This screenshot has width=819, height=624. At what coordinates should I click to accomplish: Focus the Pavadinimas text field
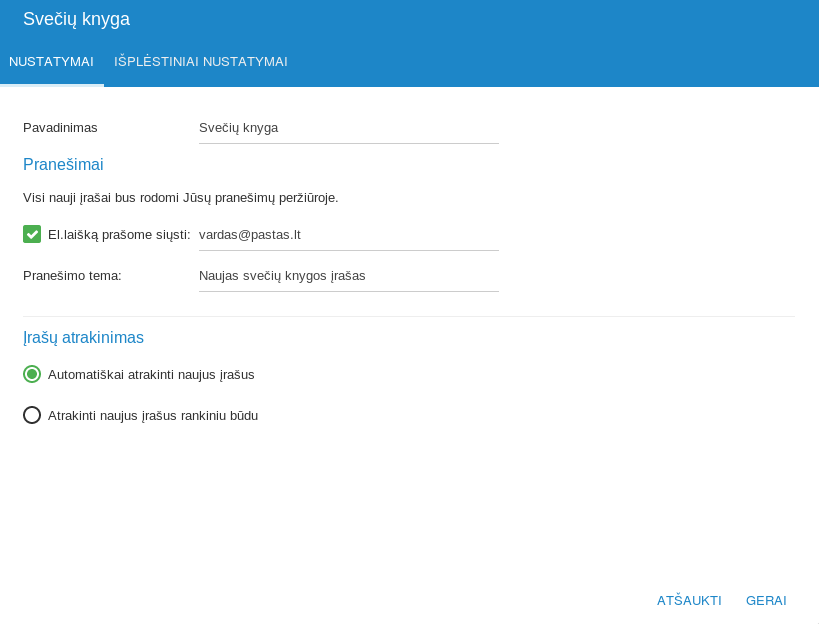click(x=348, y=128)
